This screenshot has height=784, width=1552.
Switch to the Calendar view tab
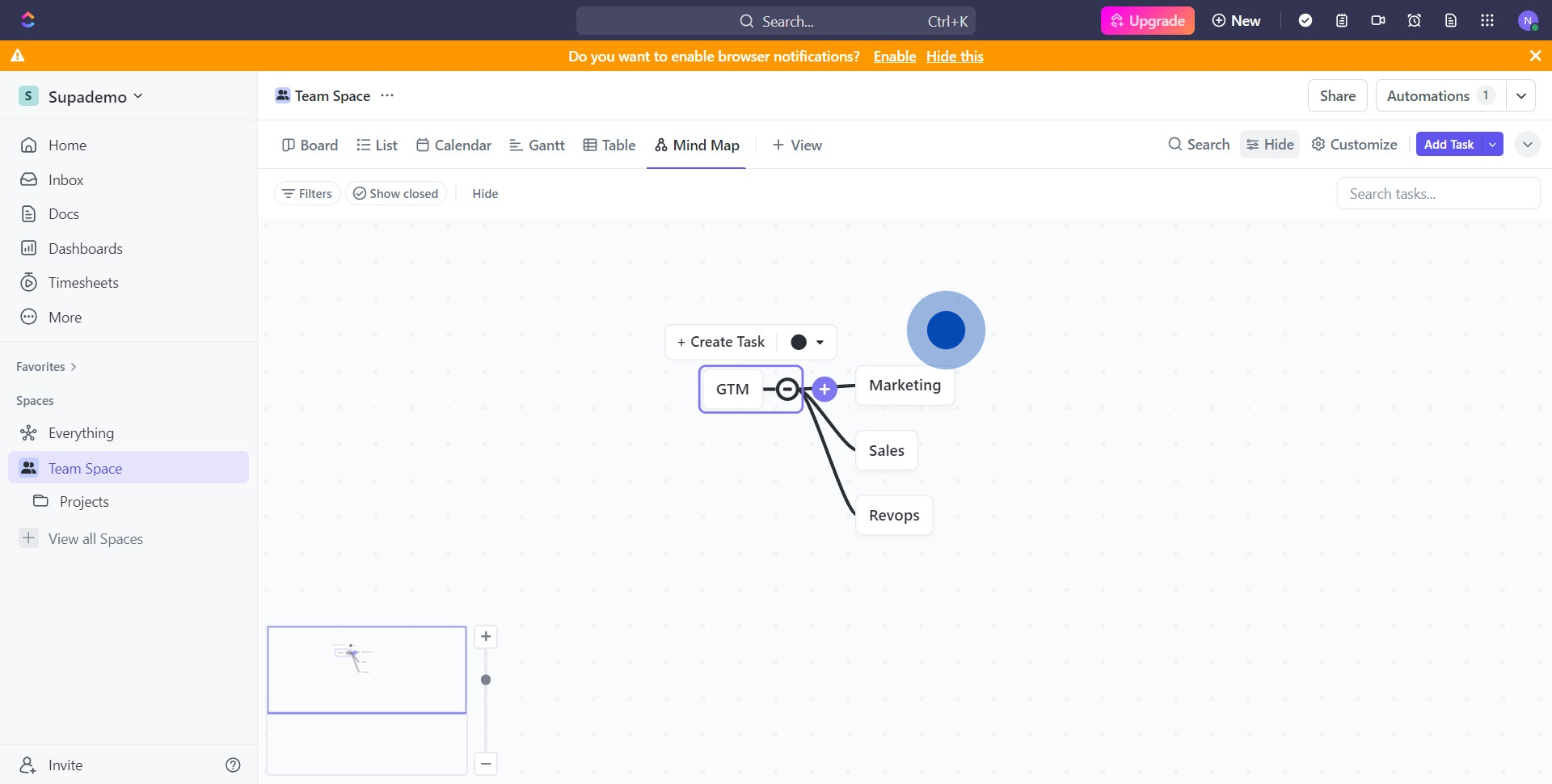tap(453, 145)
